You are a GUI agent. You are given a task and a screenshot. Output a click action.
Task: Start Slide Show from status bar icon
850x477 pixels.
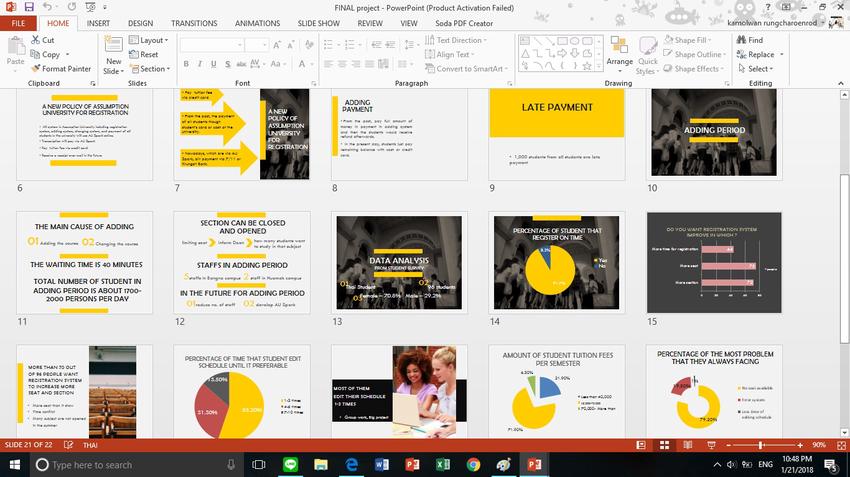(711, 445)
